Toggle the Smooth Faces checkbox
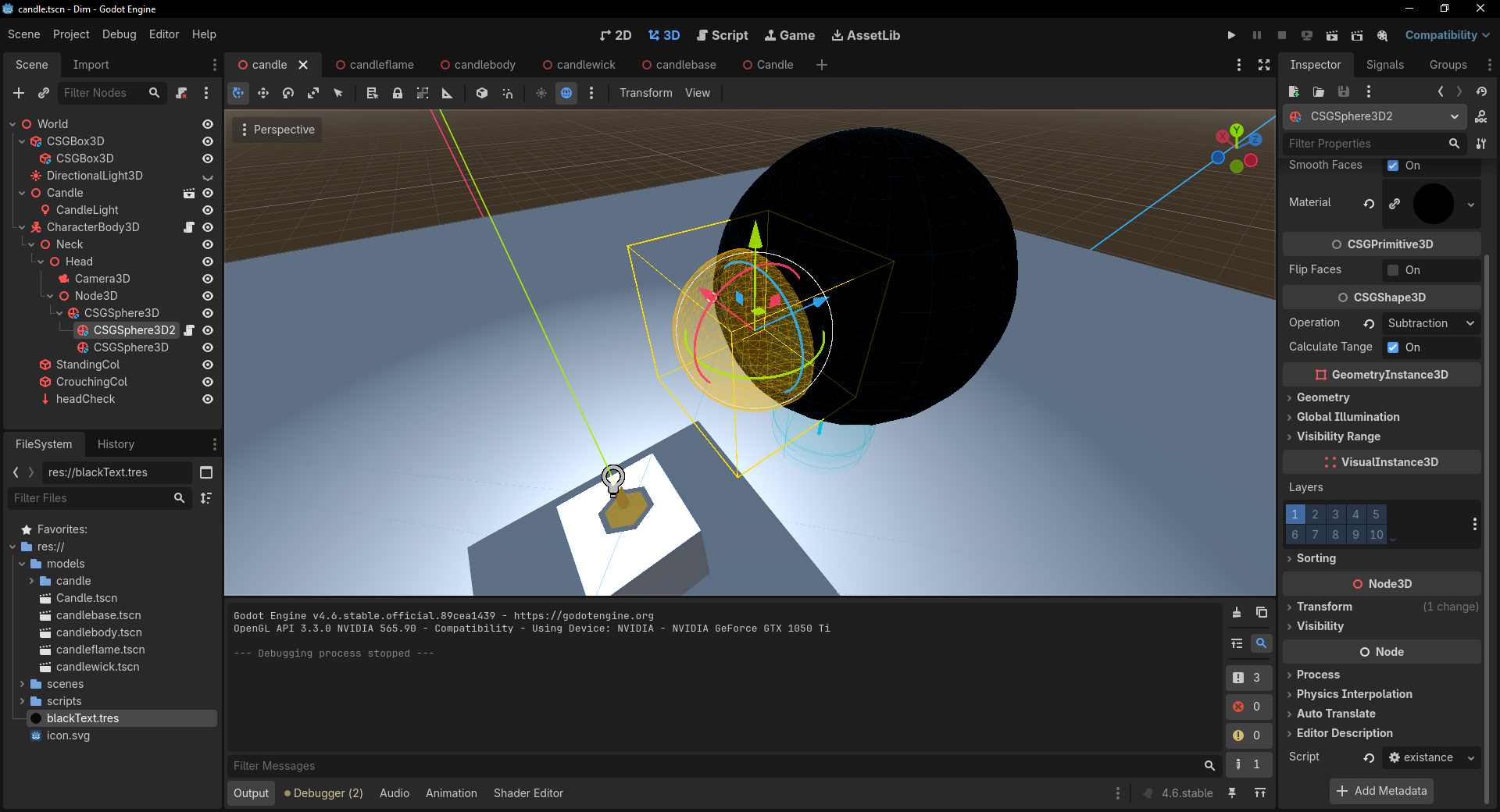Screen dimensions: 1500x812 [1393, 166]
